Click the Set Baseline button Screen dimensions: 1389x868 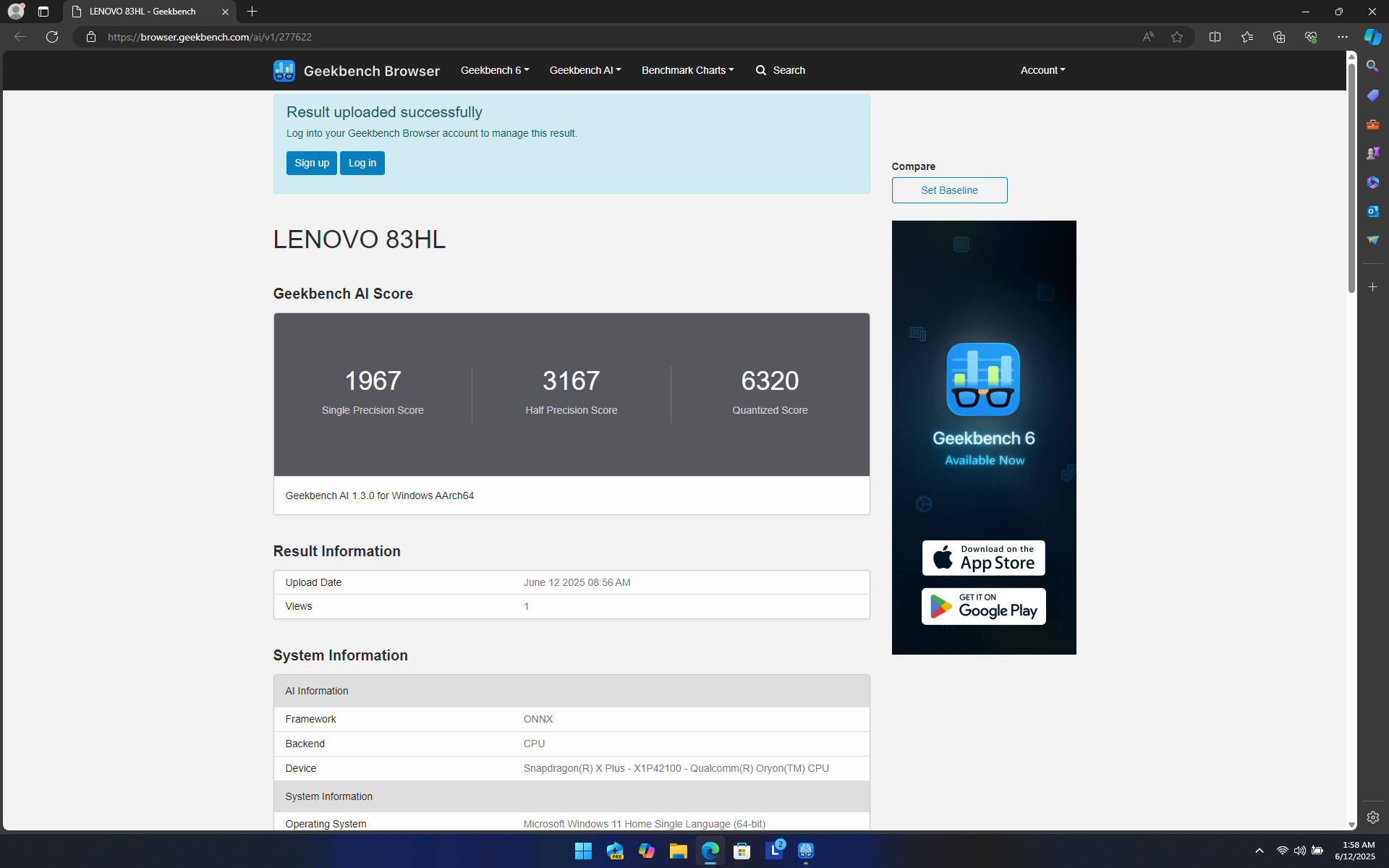coord(949,190)
